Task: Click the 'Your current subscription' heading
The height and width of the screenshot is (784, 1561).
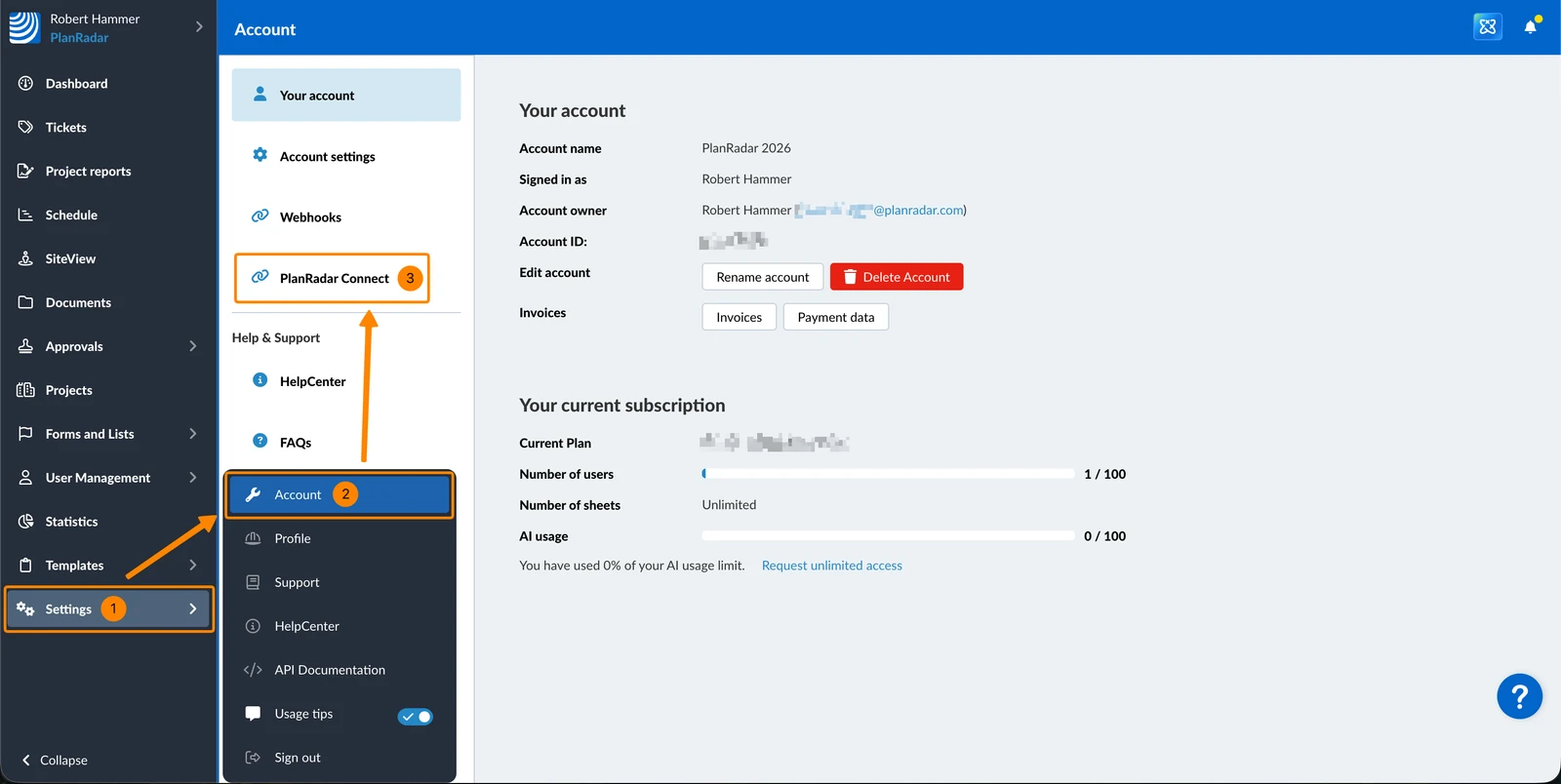Action: [622, 406]
